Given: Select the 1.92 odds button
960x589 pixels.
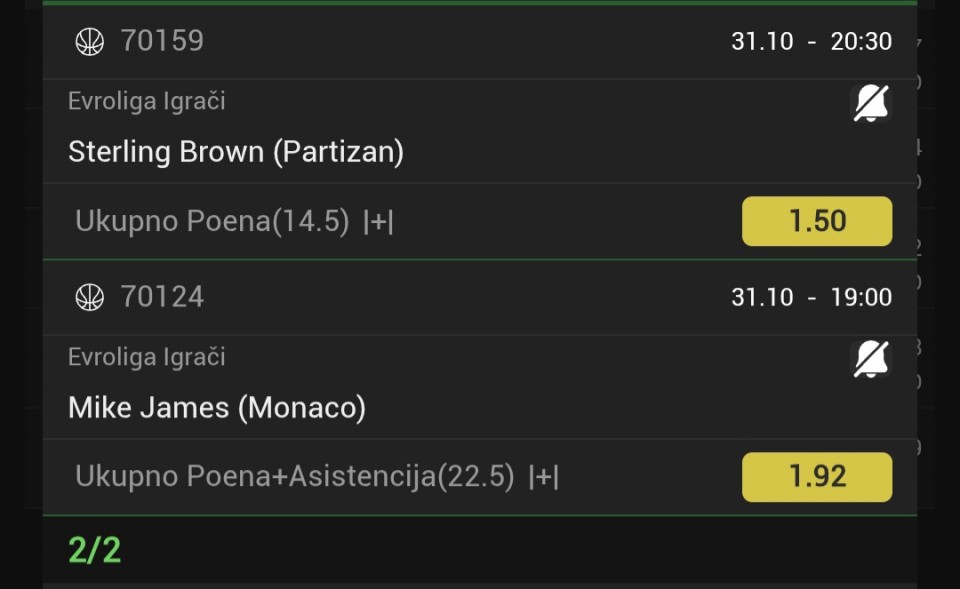Looking at the screenshot, I should (x=816, y=477).
